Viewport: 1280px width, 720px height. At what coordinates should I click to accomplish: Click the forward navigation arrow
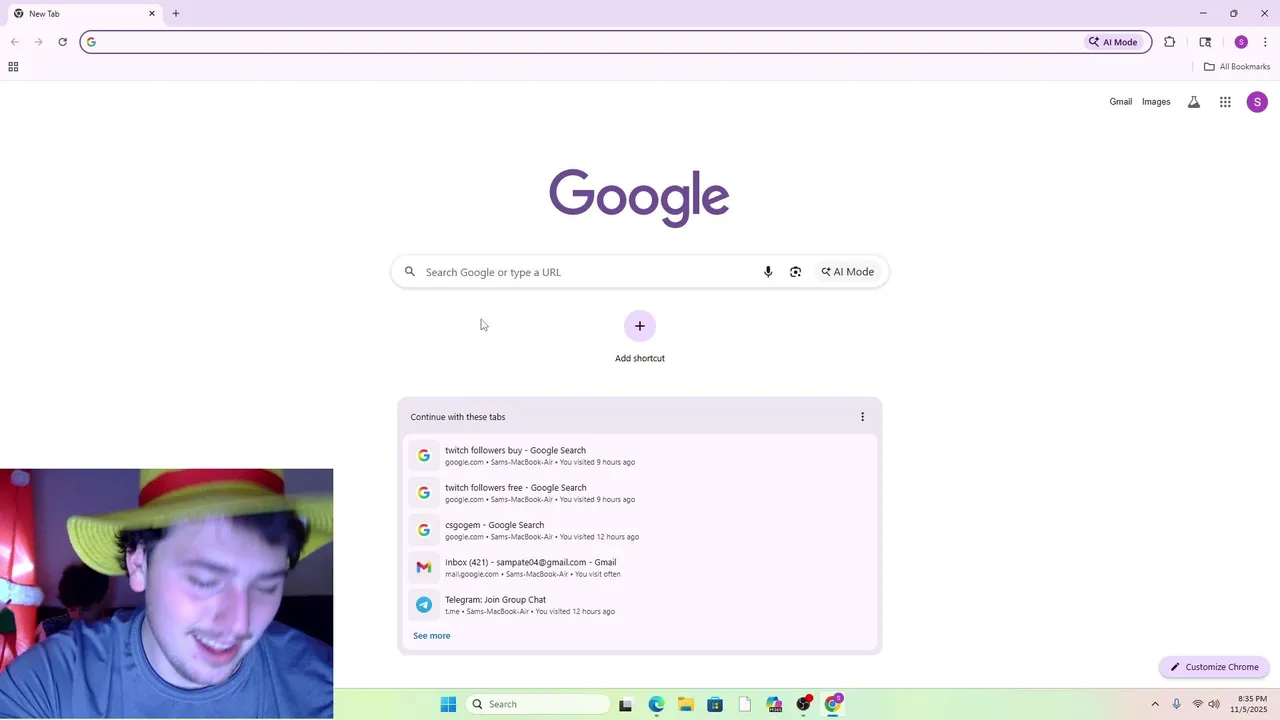tap(38, 42)
